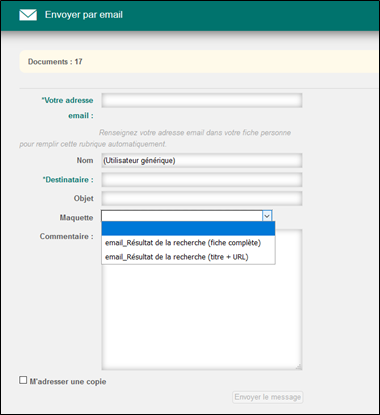
Task: Click into the Objet field
Action: [202, 198]
